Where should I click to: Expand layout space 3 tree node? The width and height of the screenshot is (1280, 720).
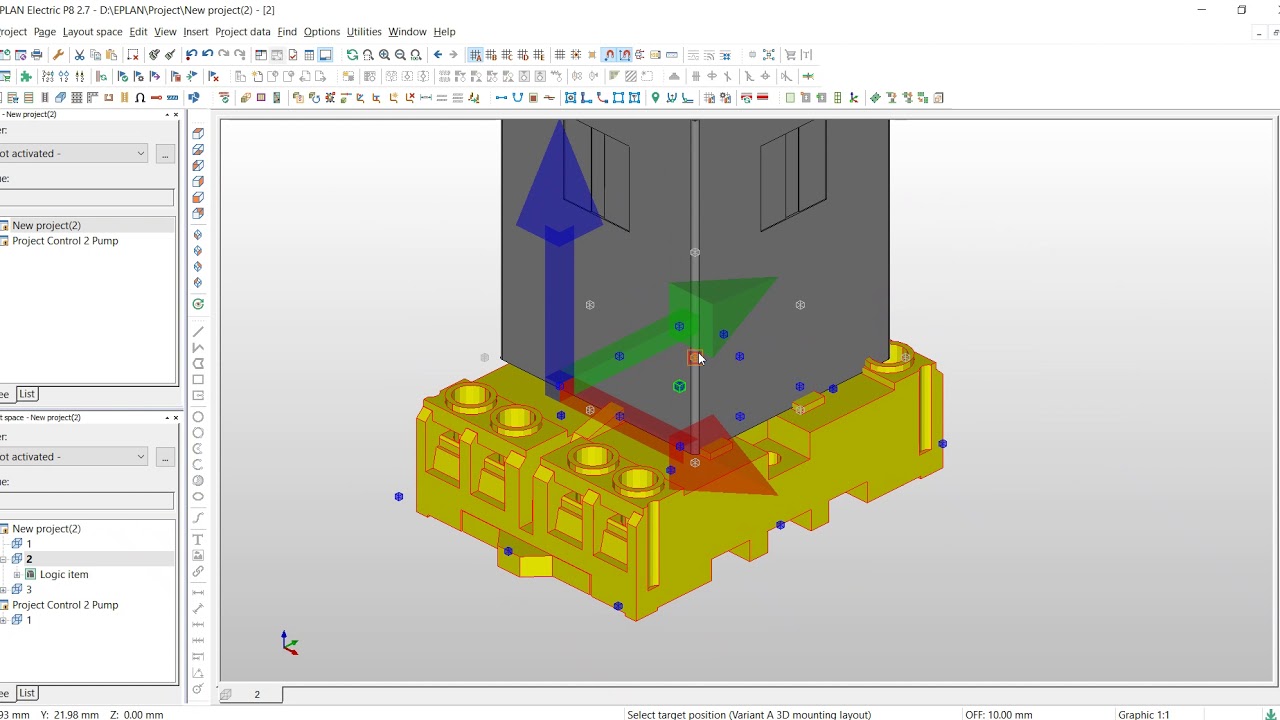click(x=4, y=589)
